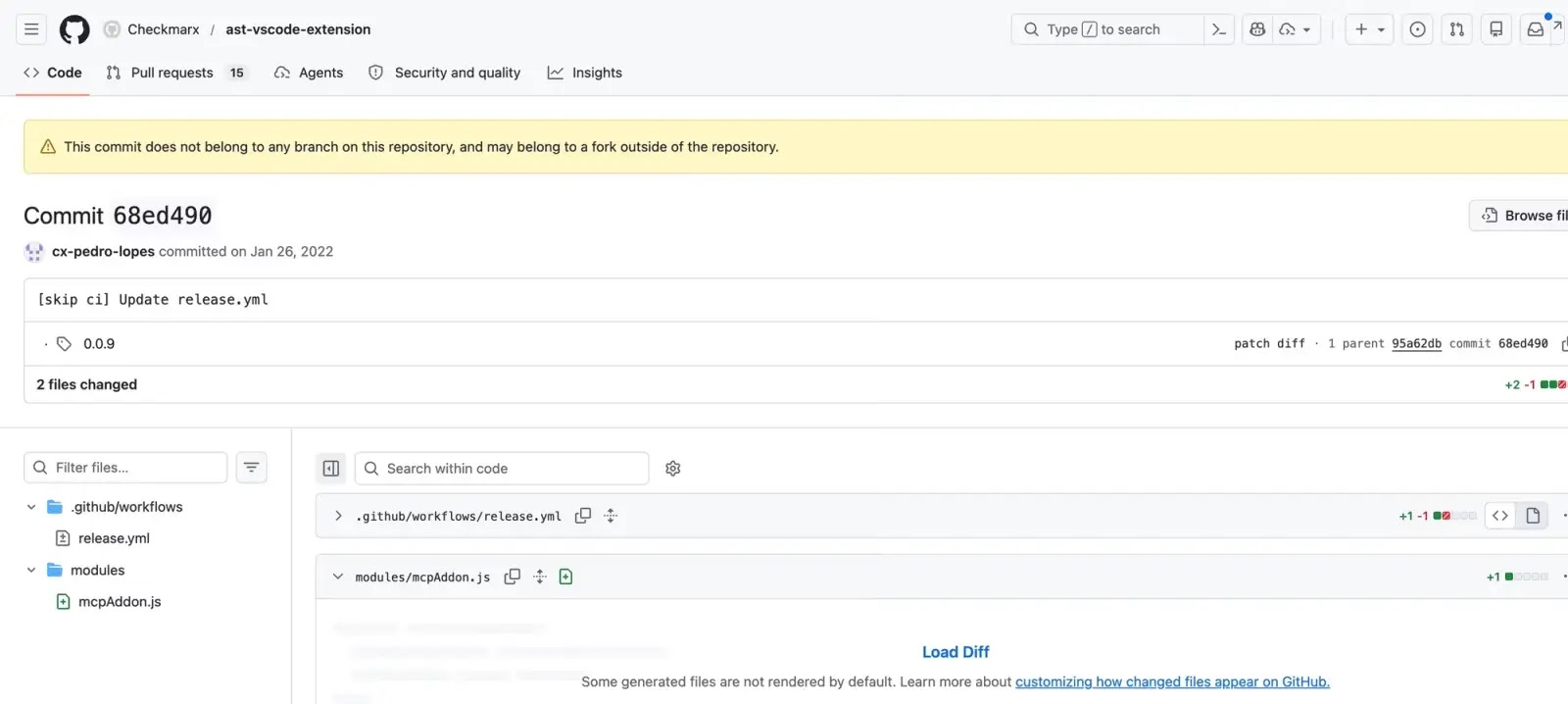Open the issues icon in header
The image size is (1568, 704).
tap(1417, 29)
